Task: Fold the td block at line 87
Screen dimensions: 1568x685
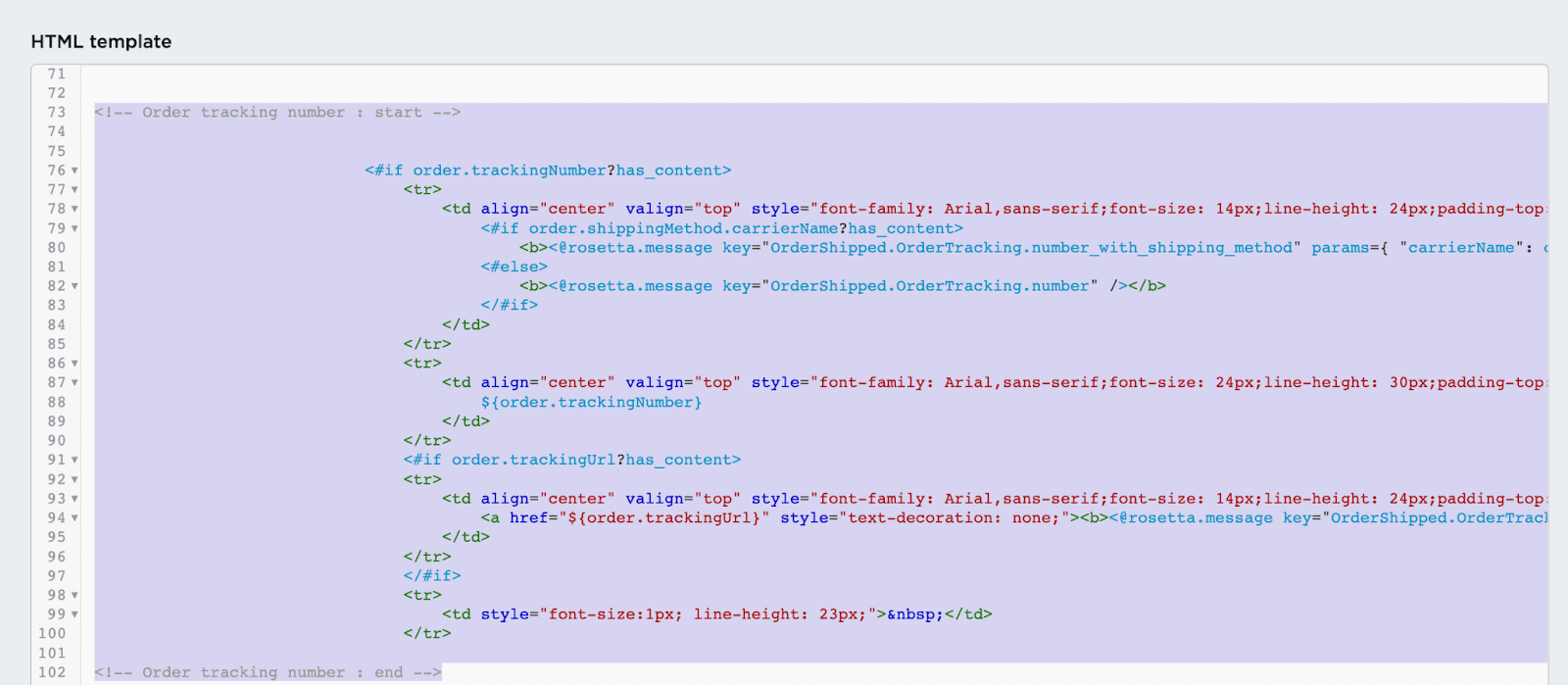Action: pos(74,383)
